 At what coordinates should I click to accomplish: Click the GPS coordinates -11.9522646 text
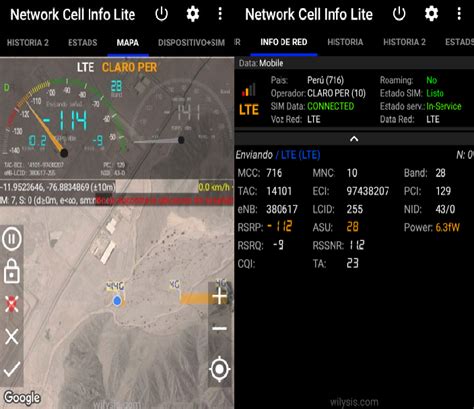click(57, 187)
